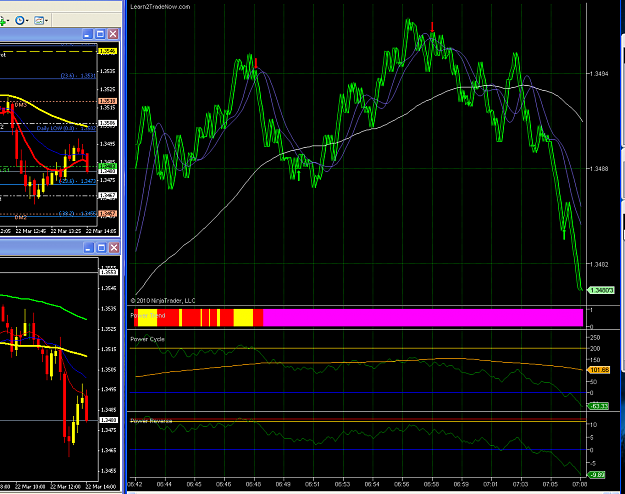Click the red sell arrow near 06:58
625x494 pixels.
[432, 28]
